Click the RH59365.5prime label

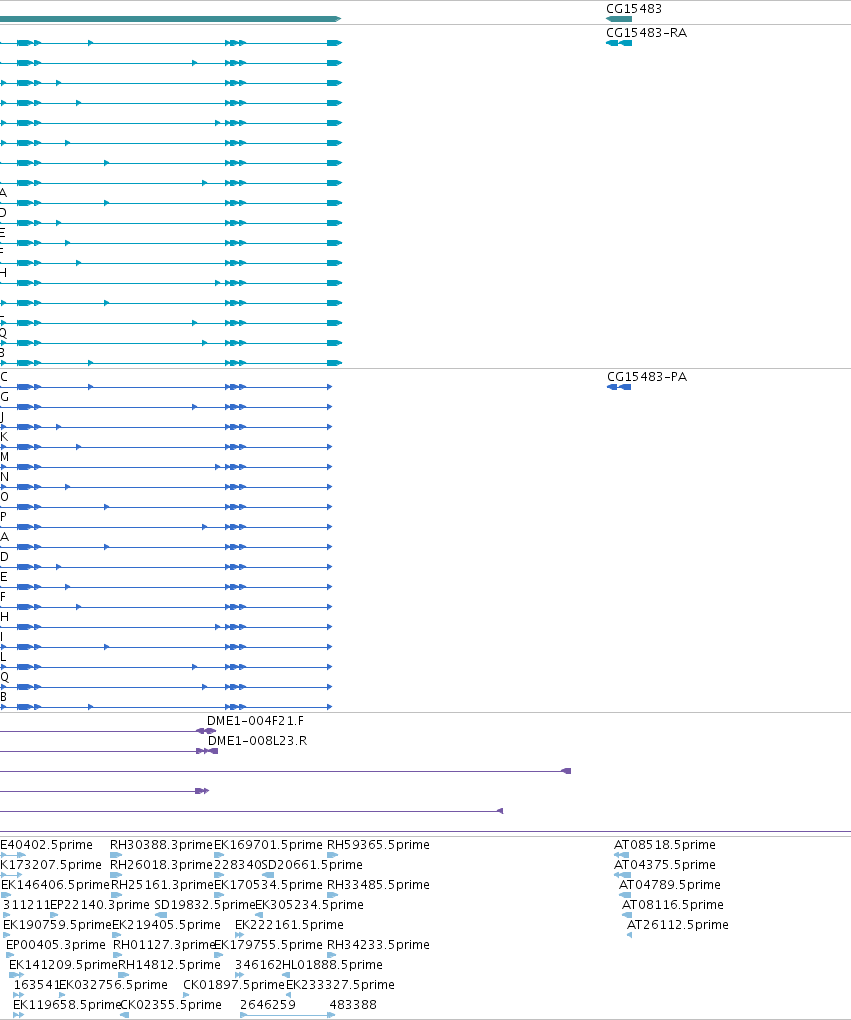tap(378, 844)
